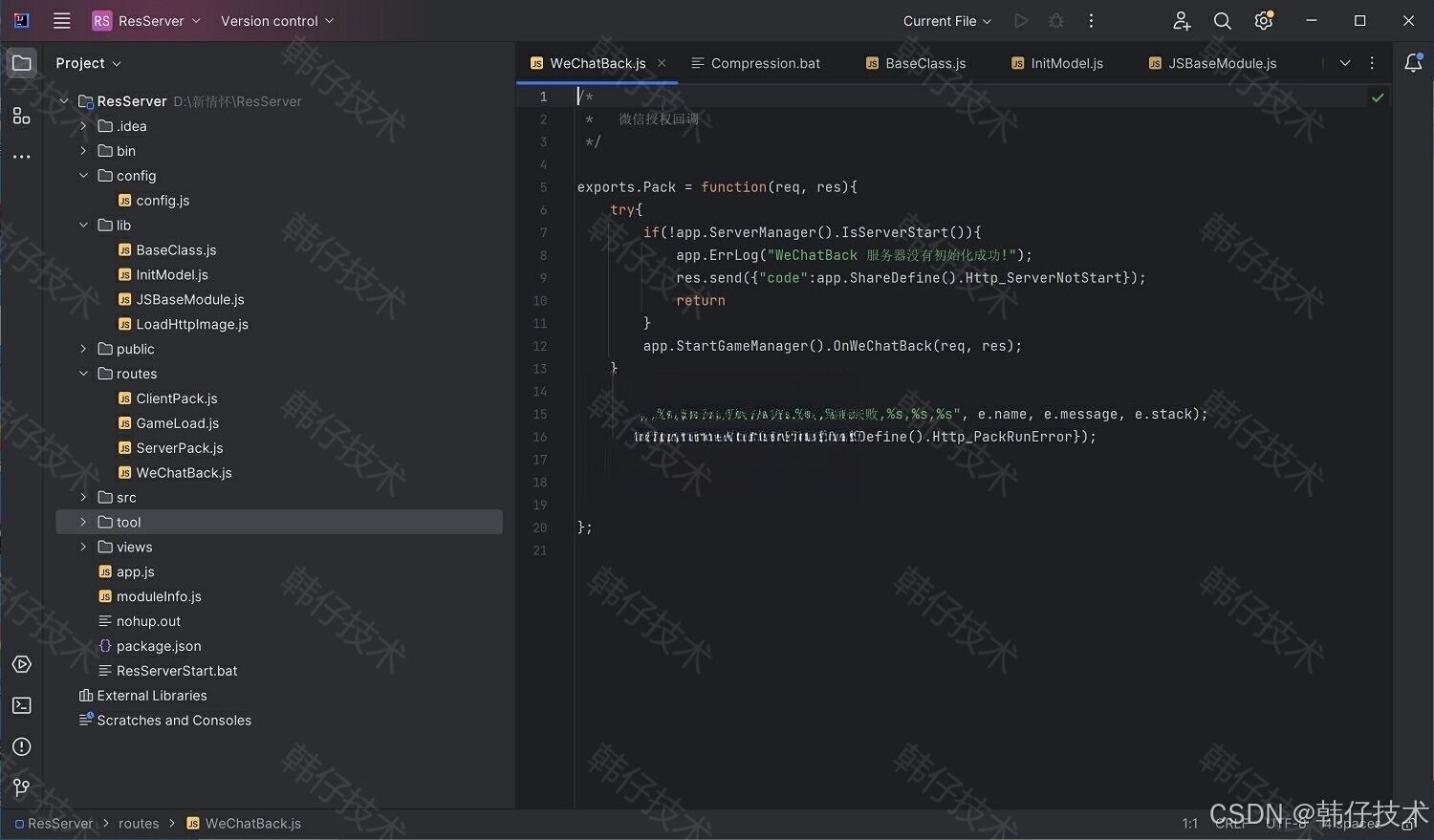Open the Problems tool window
This screenshot has width=1434, height=840.
21,746
